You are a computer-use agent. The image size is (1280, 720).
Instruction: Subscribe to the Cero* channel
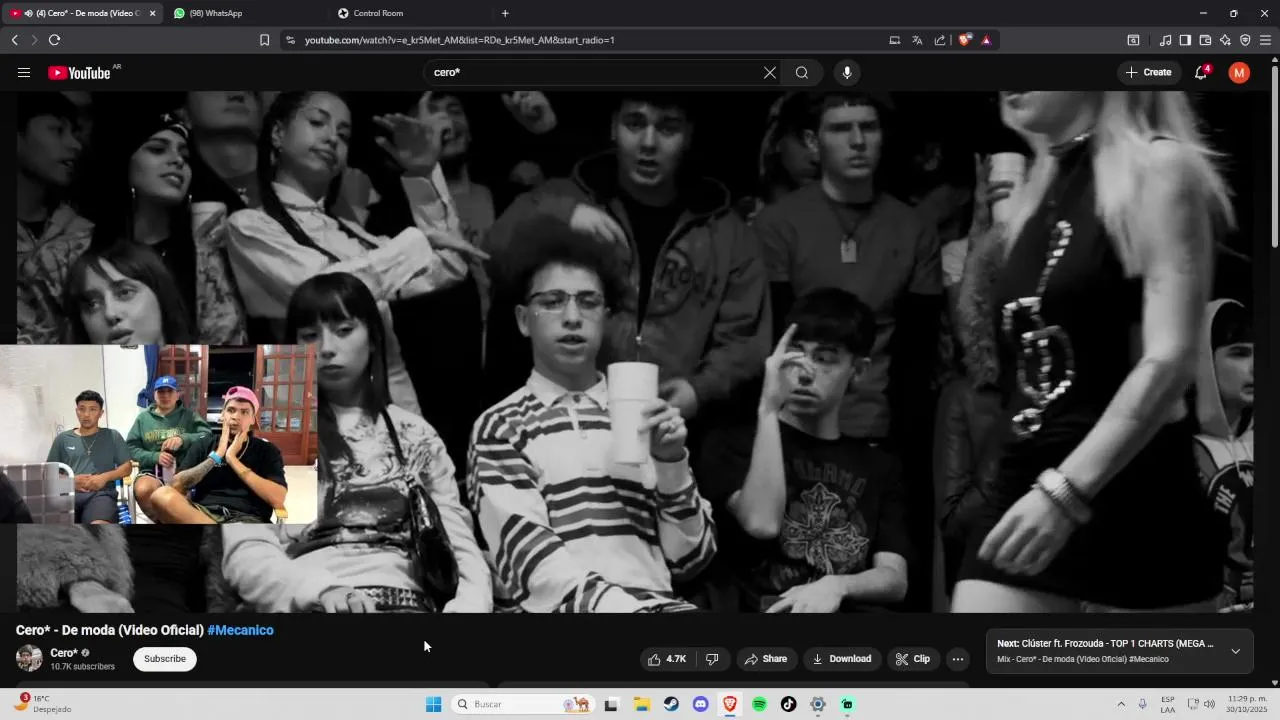pos(165,659)
